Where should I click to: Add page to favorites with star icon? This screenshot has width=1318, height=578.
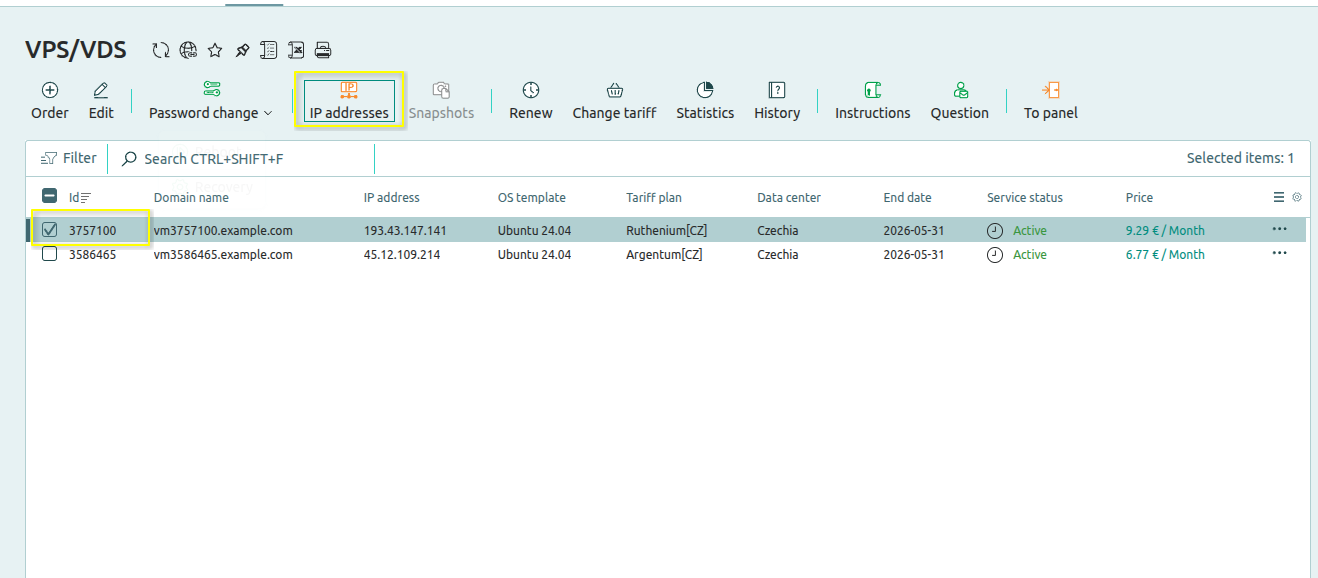point(214,50)
